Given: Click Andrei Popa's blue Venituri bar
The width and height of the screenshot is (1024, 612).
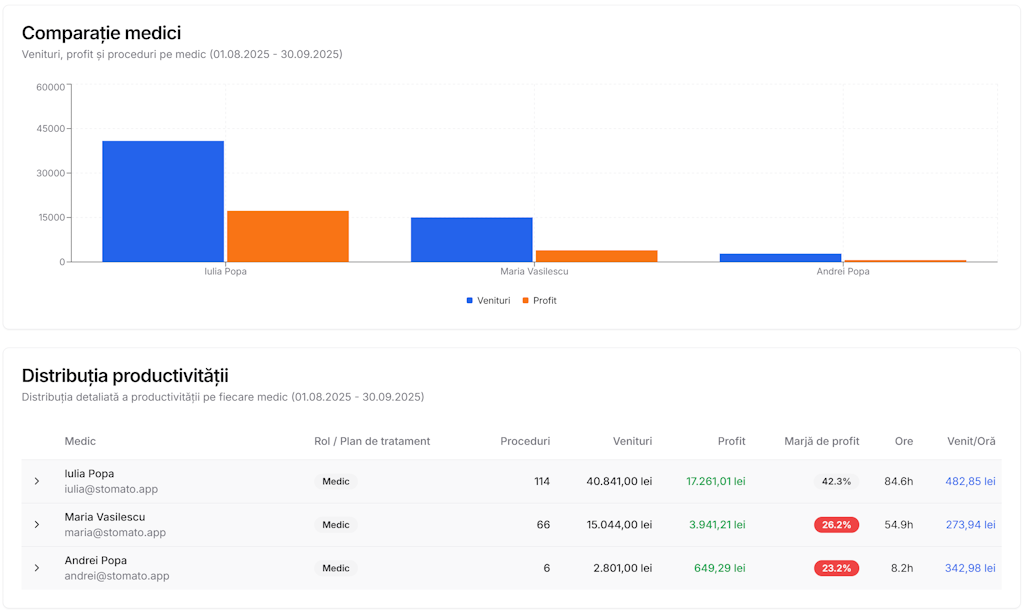Looking at the screenshot, I should [780, 258].
